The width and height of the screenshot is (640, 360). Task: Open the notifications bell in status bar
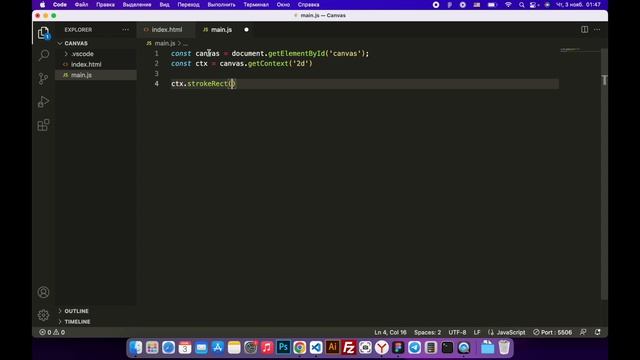598,332
